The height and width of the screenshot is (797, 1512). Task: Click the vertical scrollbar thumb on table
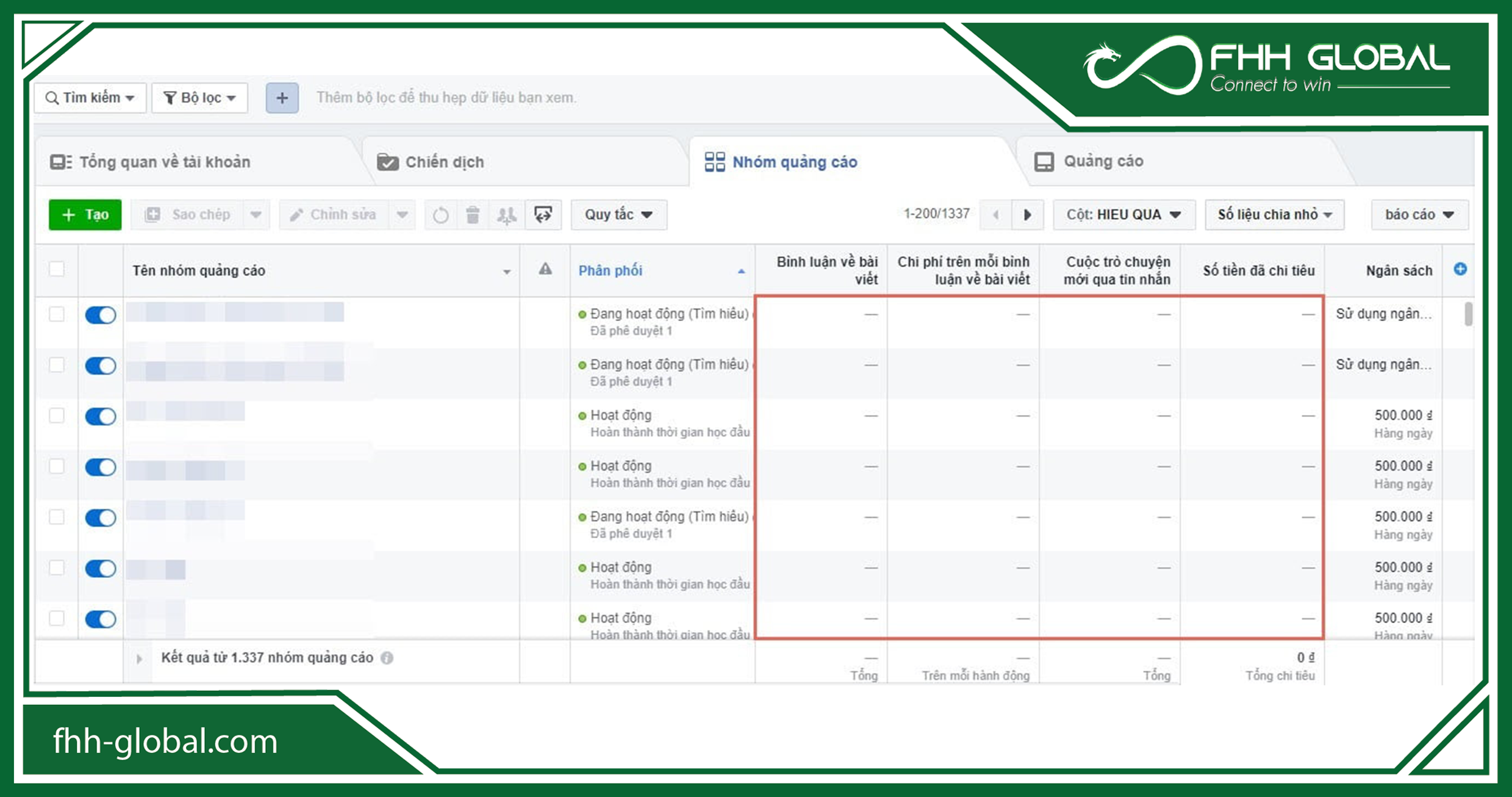1468,314
